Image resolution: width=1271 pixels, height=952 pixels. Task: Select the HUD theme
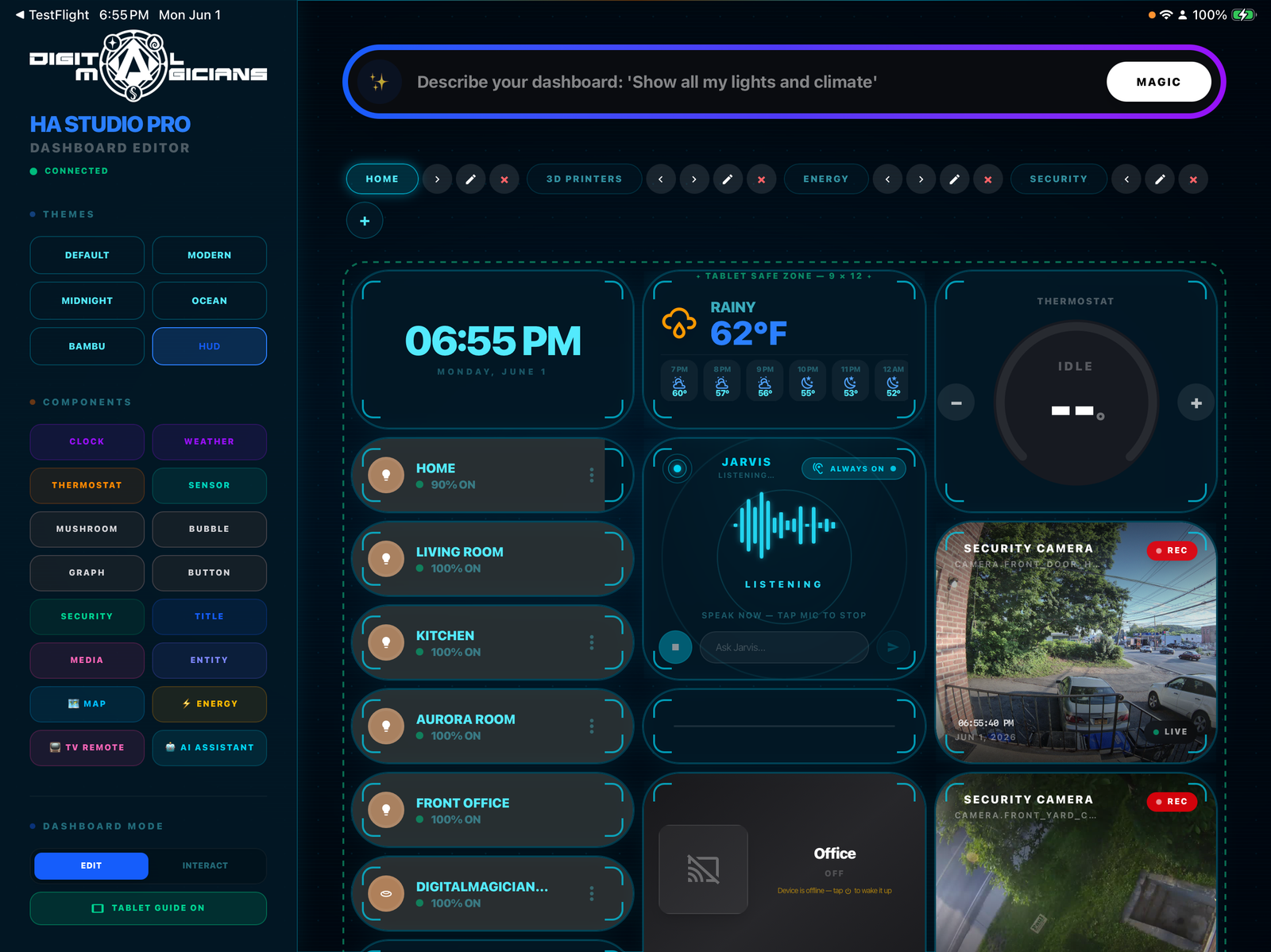[210, 346]
